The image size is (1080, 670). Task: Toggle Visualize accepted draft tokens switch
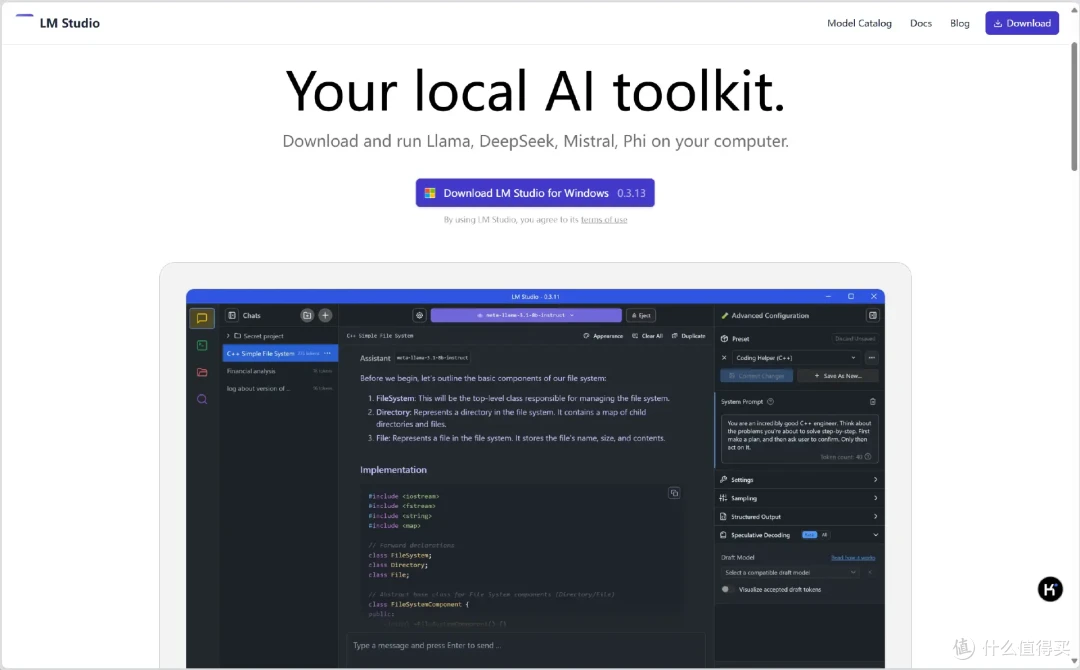tap(725, 589)
